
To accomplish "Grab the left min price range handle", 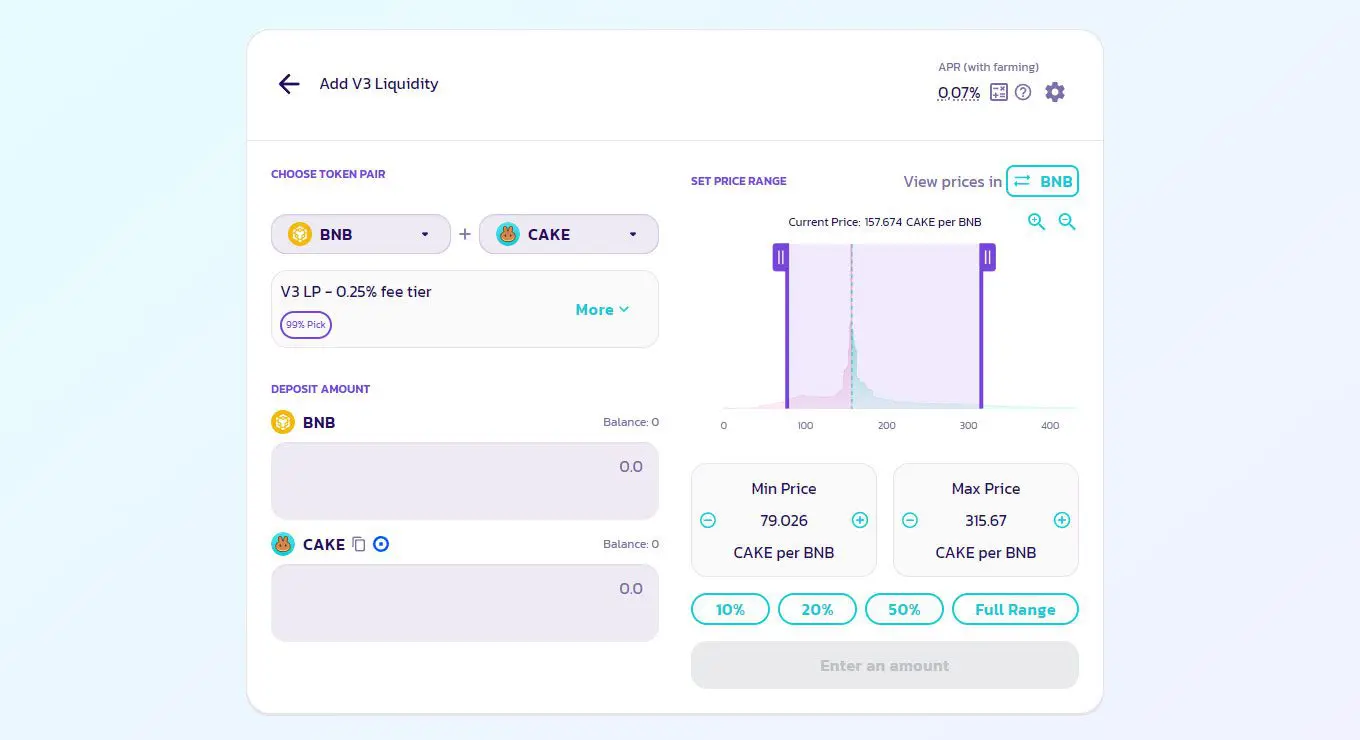I will coord(781,258).
